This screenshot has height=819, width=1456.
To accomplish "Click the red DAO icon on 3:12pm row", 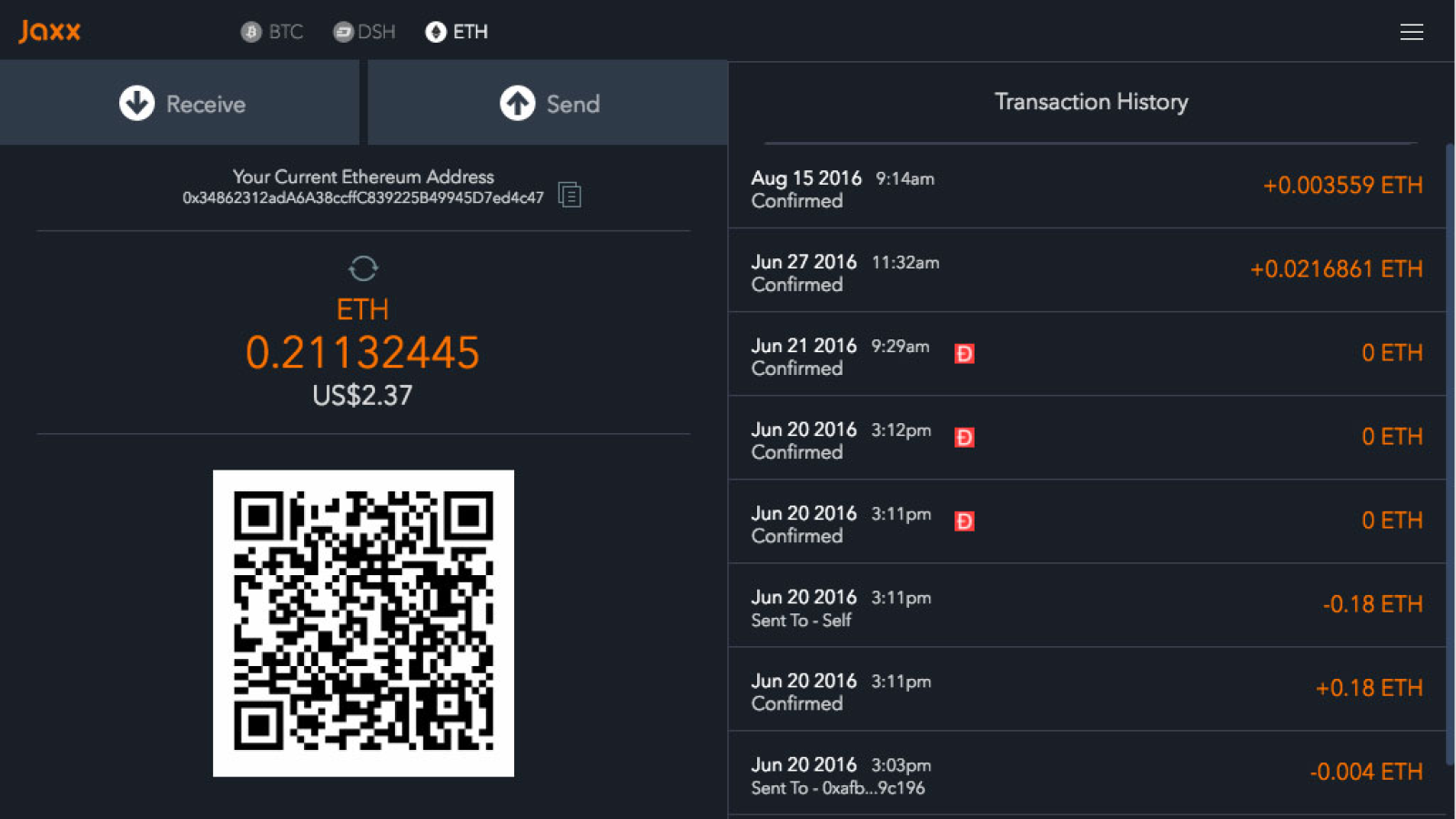I will click(x=965, y=437).
